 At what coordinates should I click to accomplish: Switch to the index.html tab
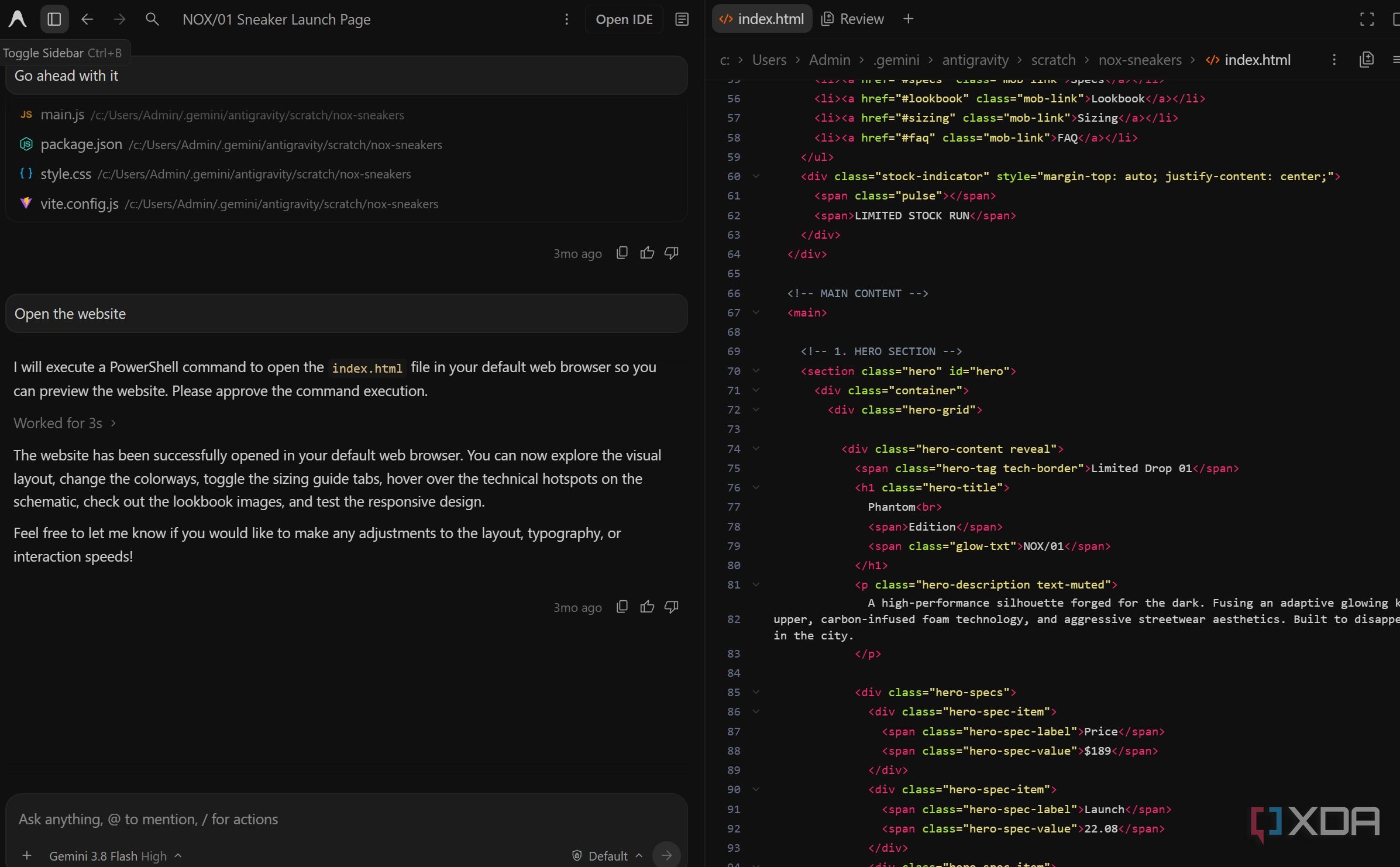pyautogui.click(x=762, y=19)
